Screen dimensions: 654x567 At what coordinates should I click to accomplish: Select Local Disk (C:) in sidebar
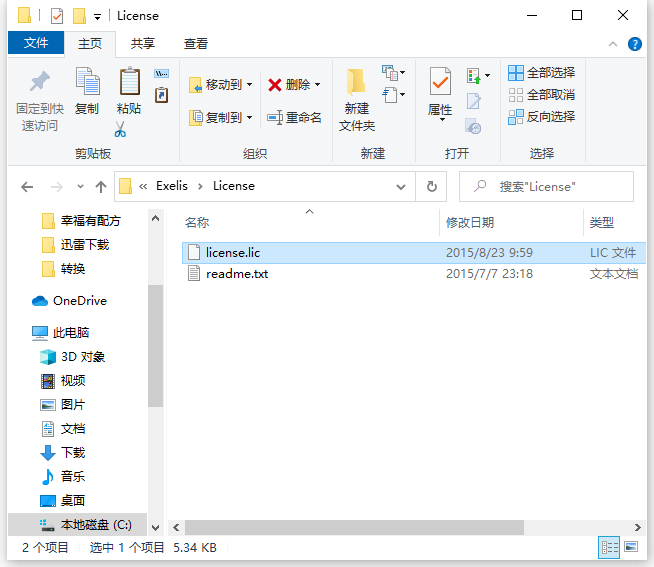(x=78, y=525)
